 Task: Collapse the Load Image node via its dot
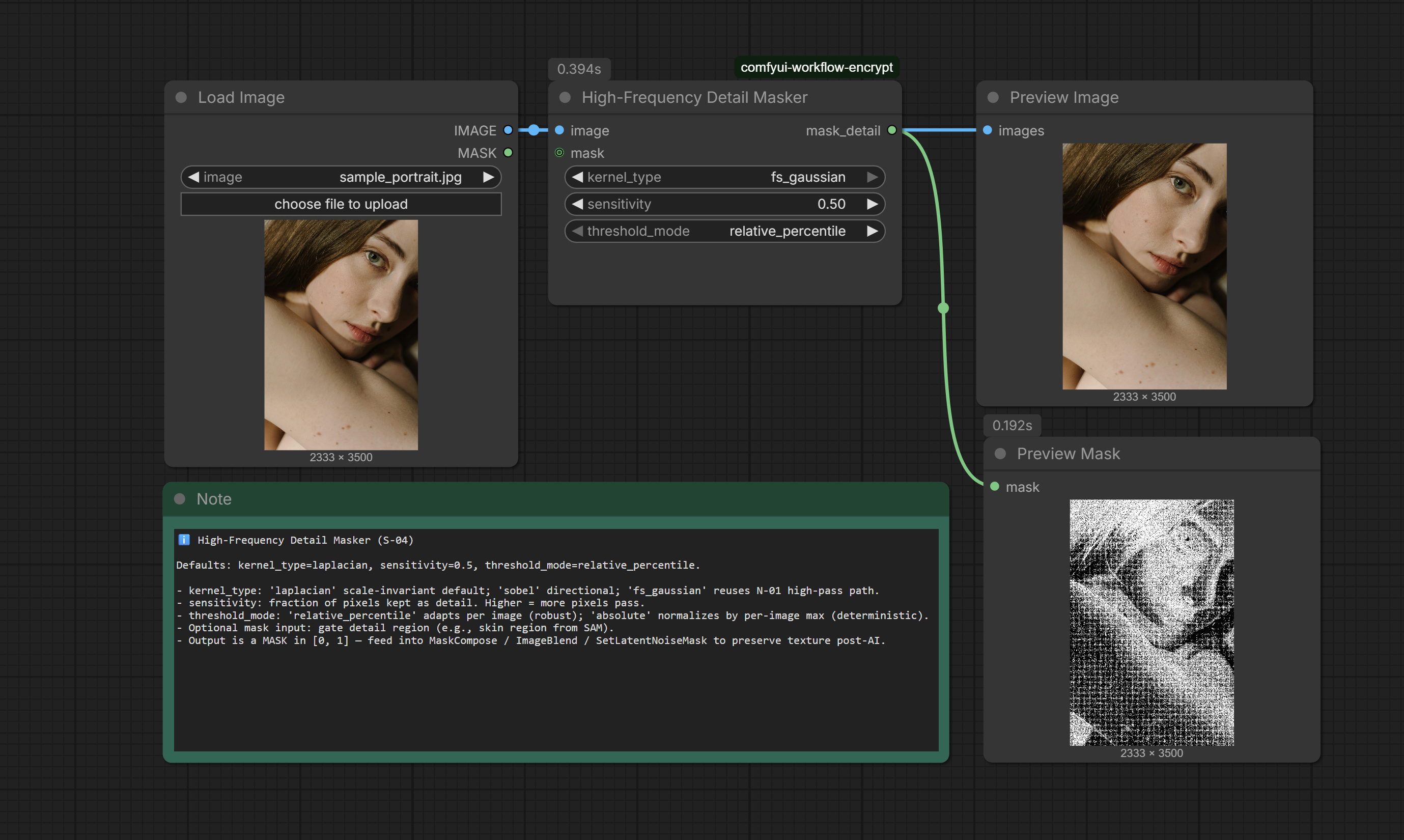pyautogui.click(x=181, y=97)
